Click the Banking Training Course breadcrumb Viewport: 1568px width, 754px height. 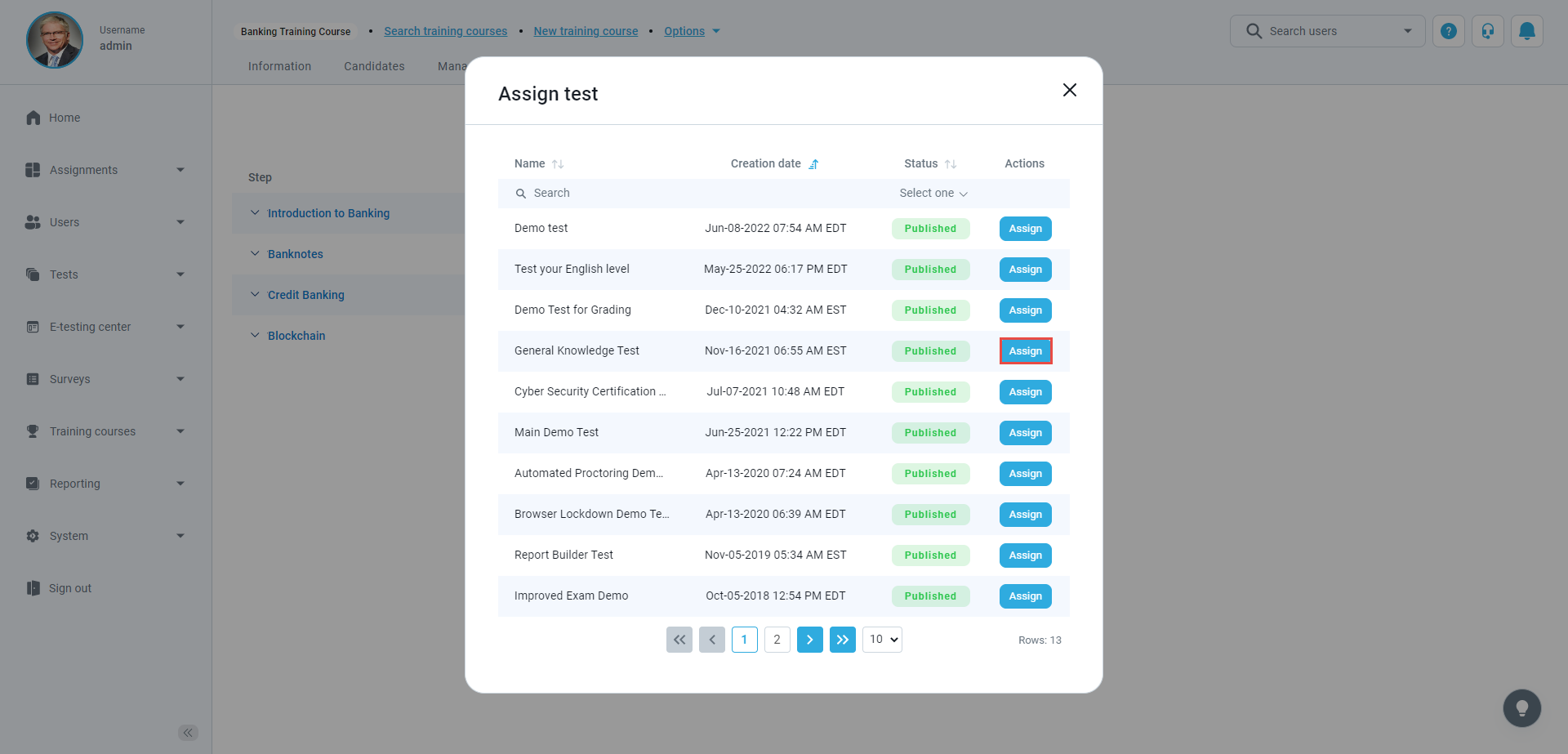coord(296,31)
